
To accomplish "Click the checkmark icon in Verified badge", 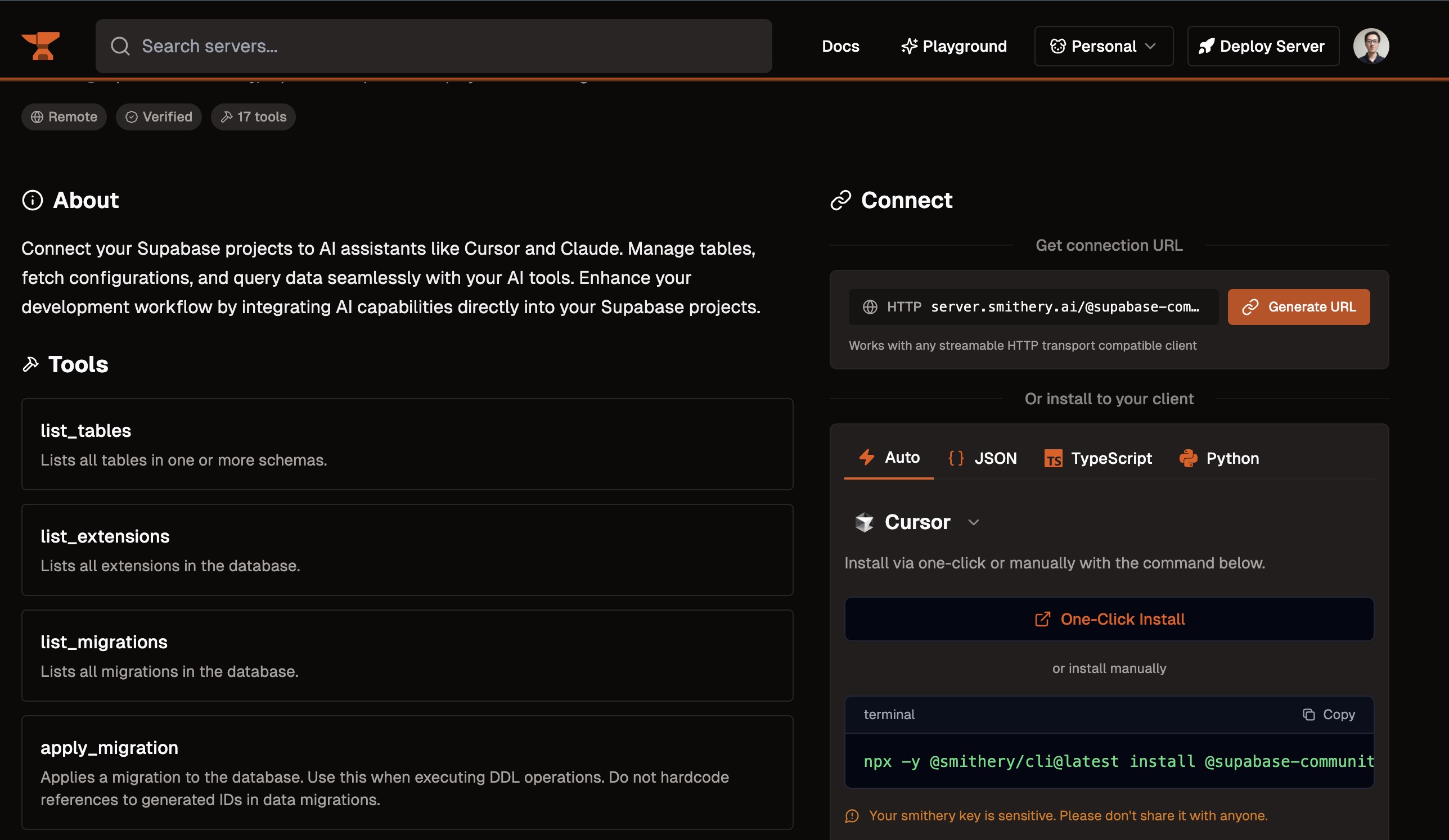I will coord(132,117).
